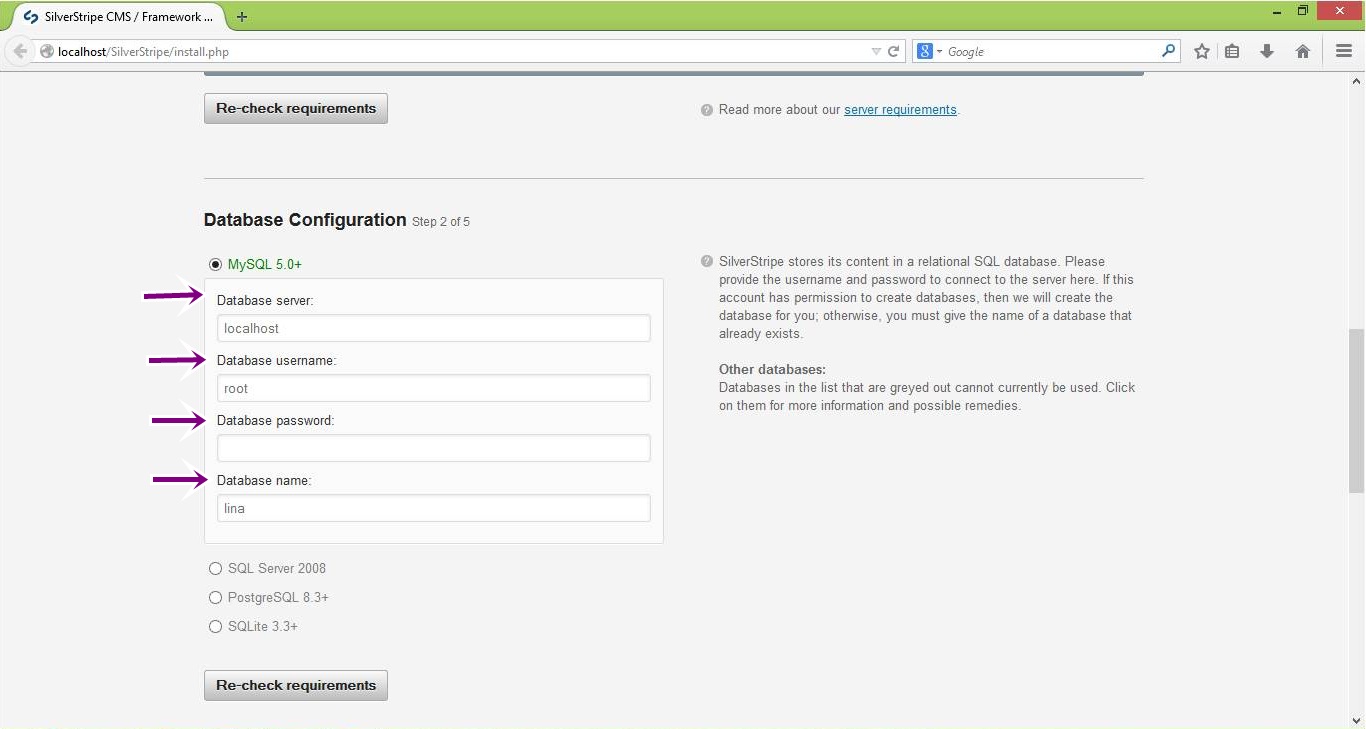The height and width of the screenshot is (729, 1366).
Task: Select the SQL Server 2008 option
Action: (215, 569)
